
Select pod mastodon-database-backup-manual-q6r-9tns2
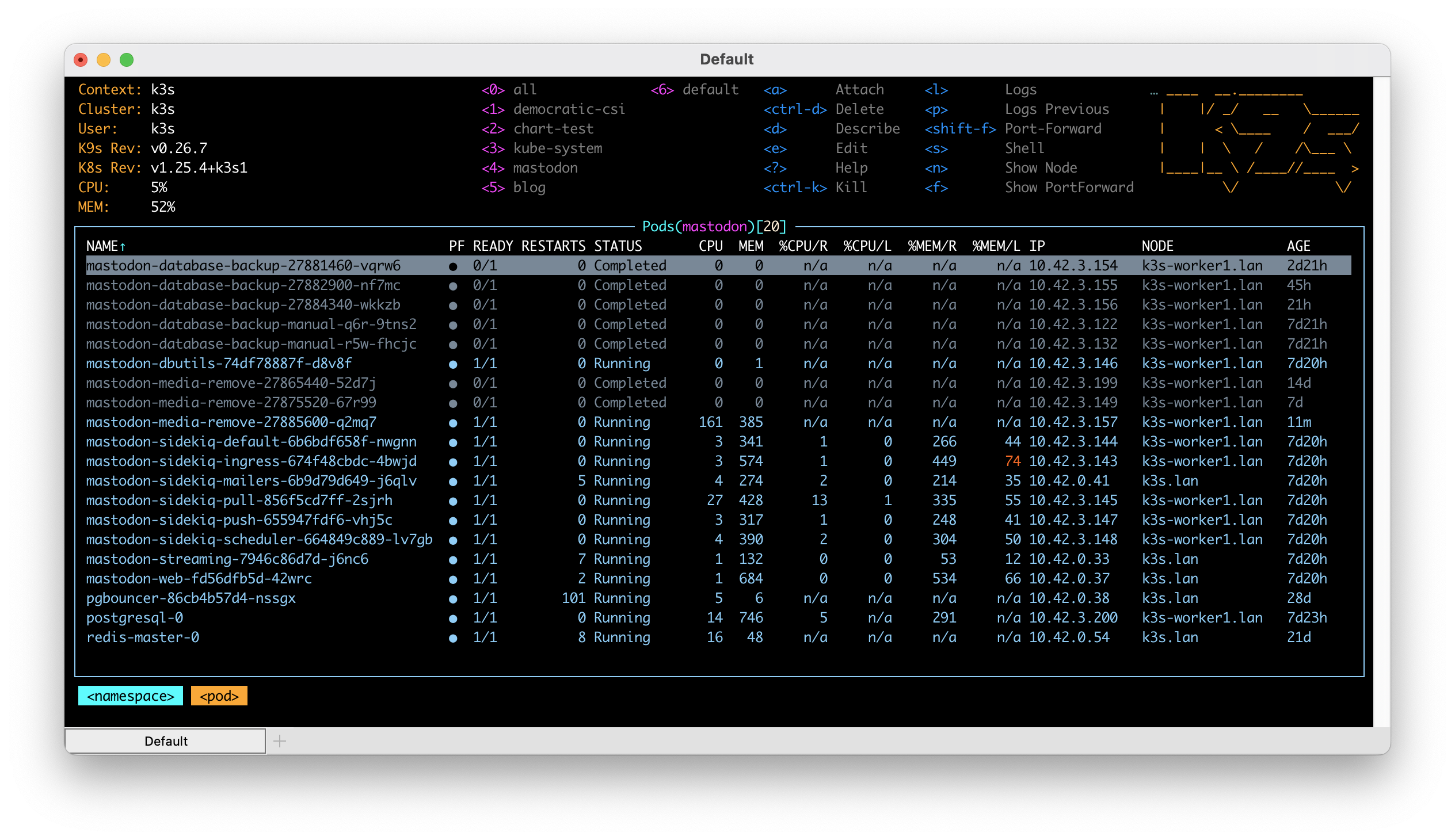[x=718, y=324]
